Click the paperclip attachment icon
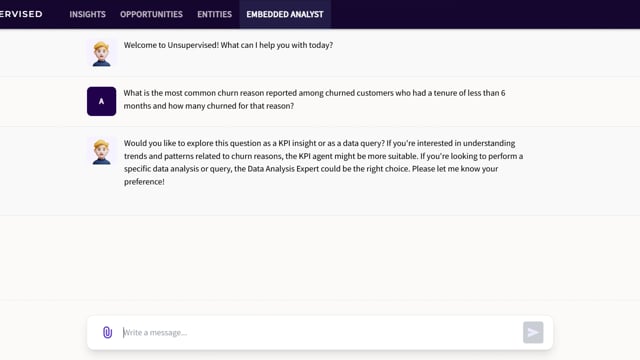 point(107,332)
